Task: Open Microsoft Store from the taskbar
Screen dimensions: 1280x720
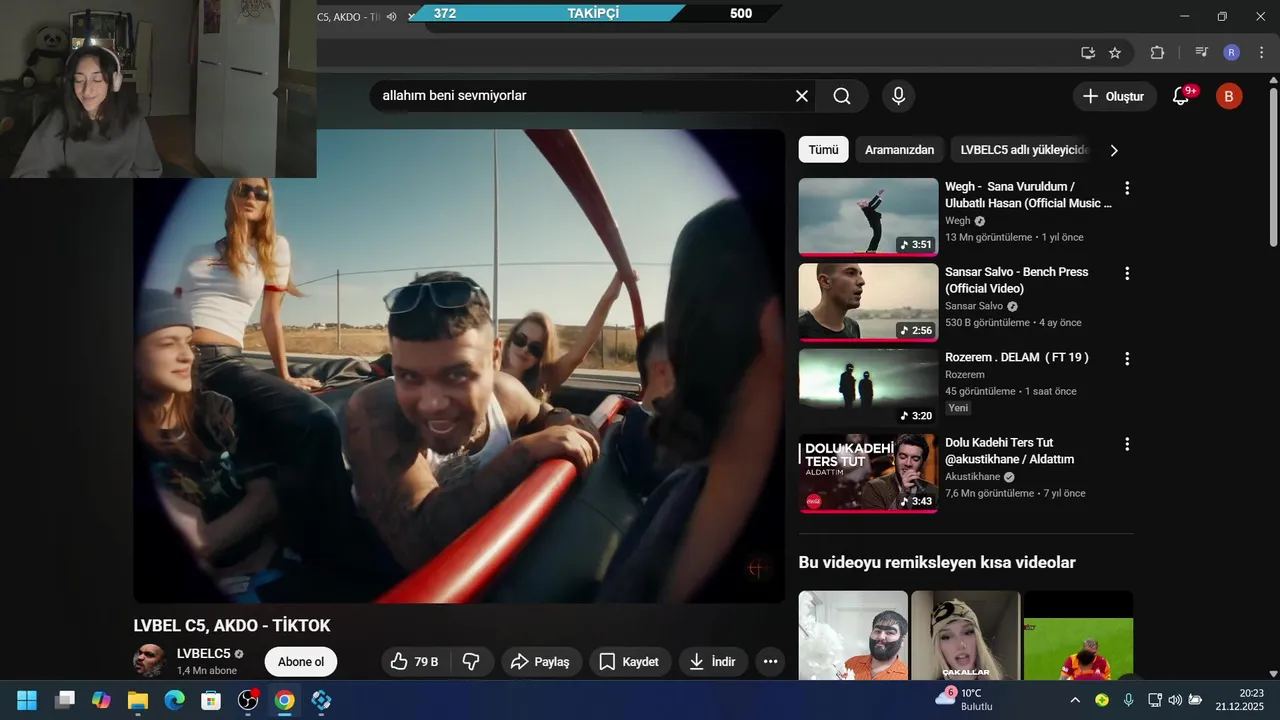Action: (x=211, y=700)
